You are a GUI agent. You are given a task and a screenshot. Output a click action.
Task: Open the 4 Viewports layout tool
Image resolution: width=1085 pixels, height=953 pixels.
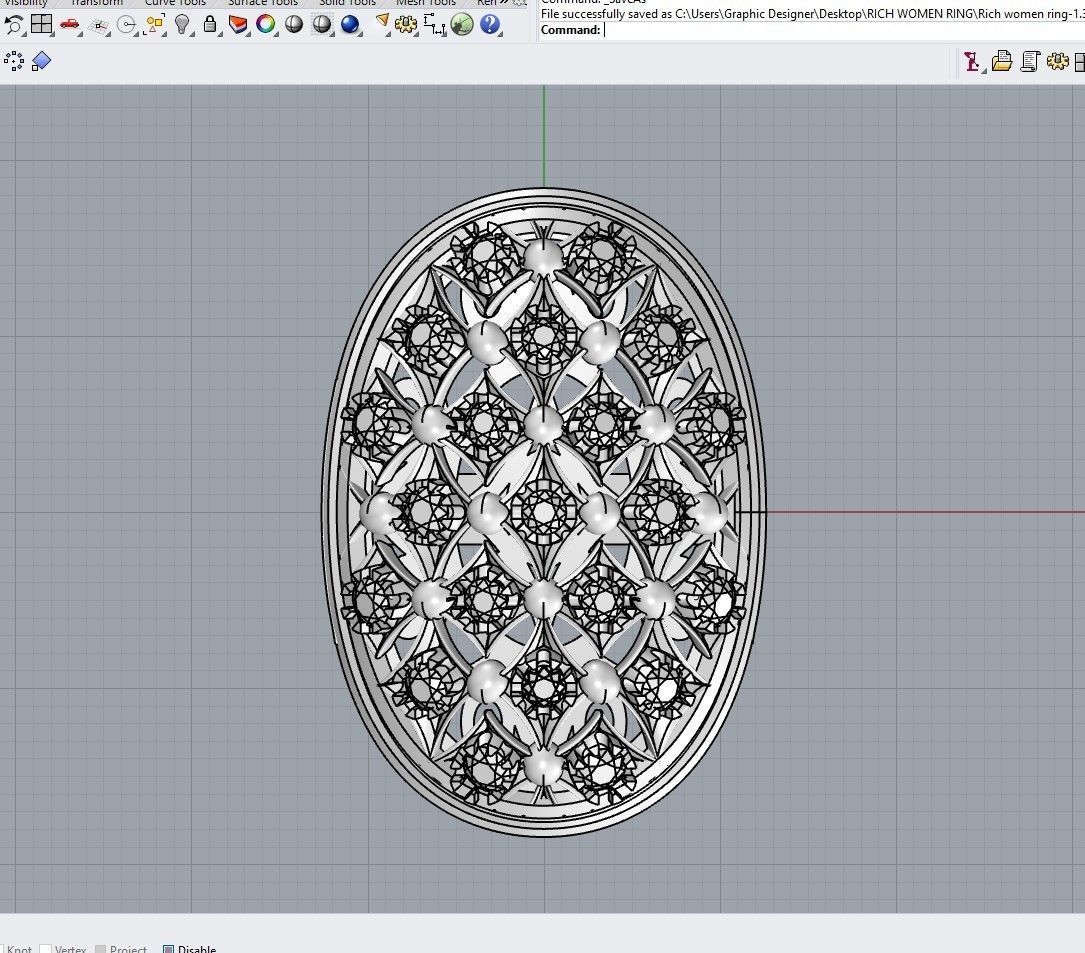tap(42, 24)
